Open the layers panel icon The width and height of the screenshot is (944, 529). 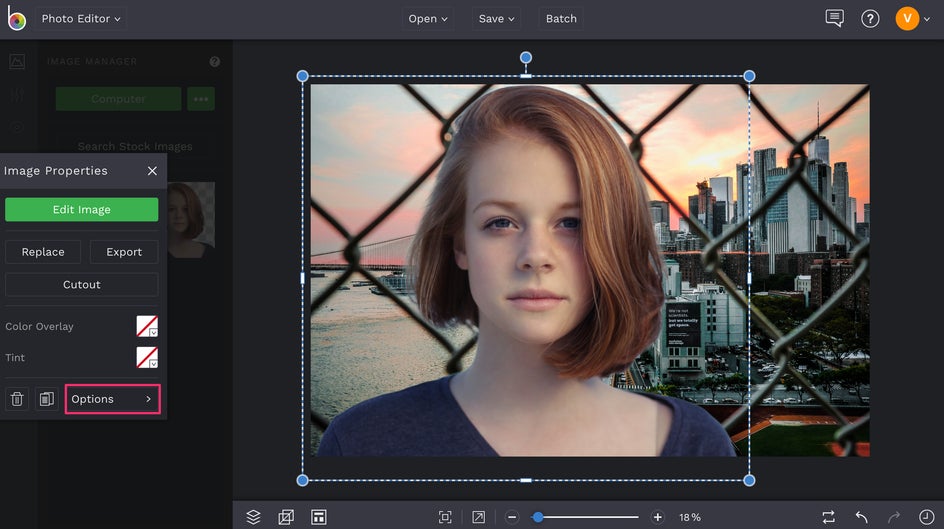(x=253, y=517)
